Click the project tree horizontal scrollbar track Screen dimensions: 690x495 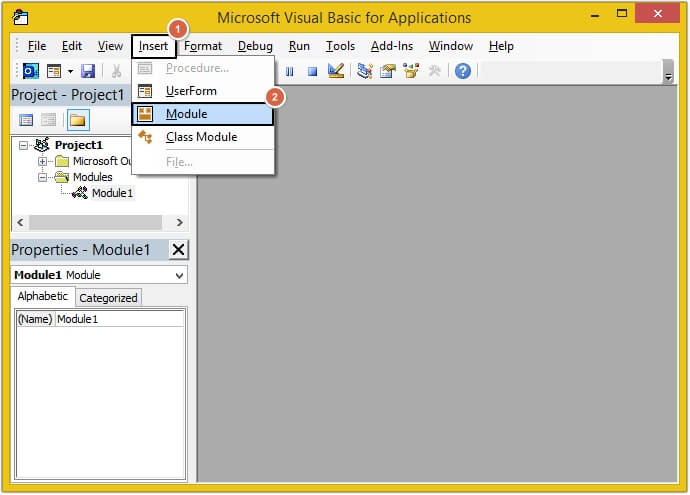click(95, 222)
